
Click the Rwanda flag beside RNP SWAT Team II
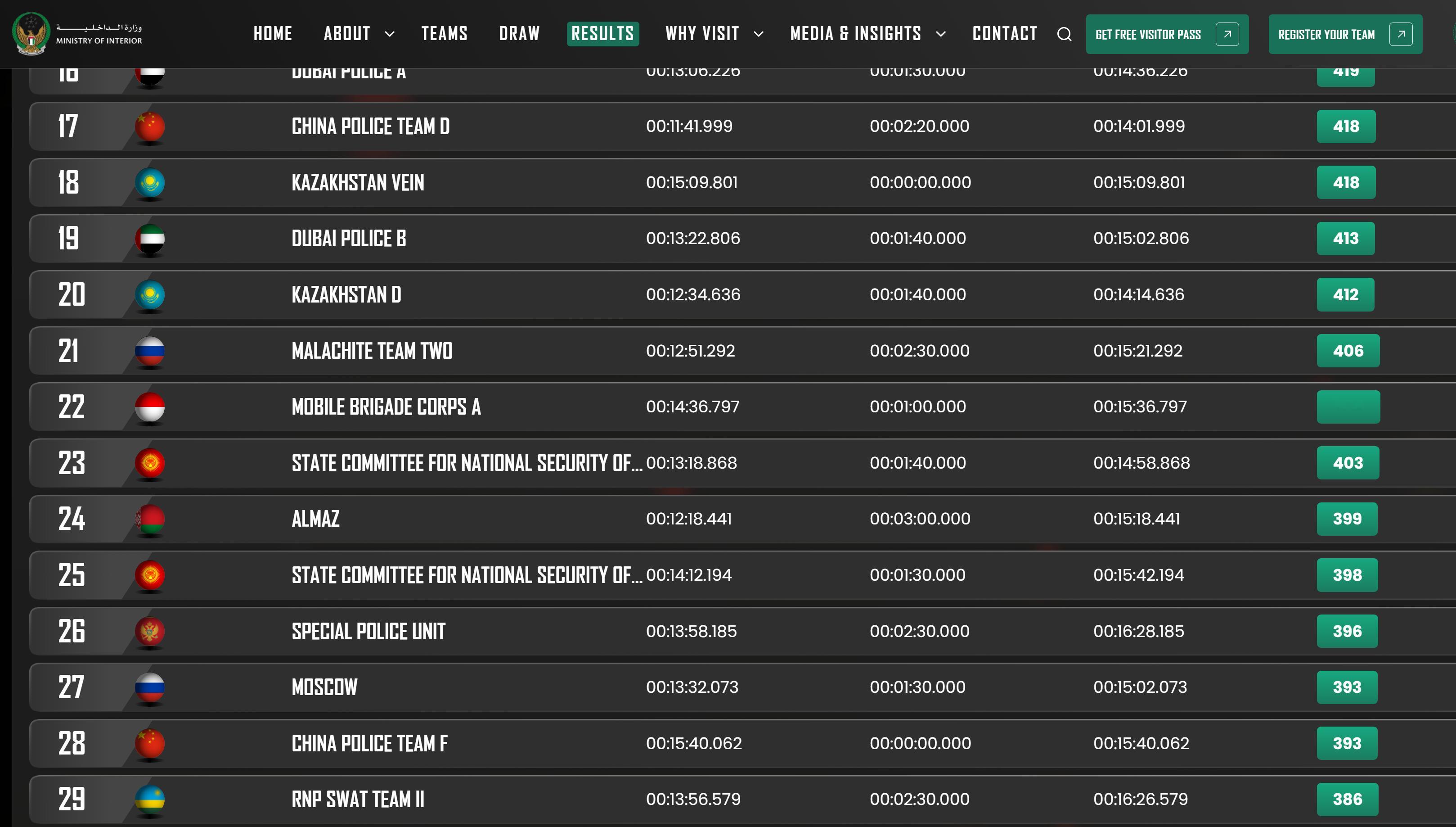(150, 799)
